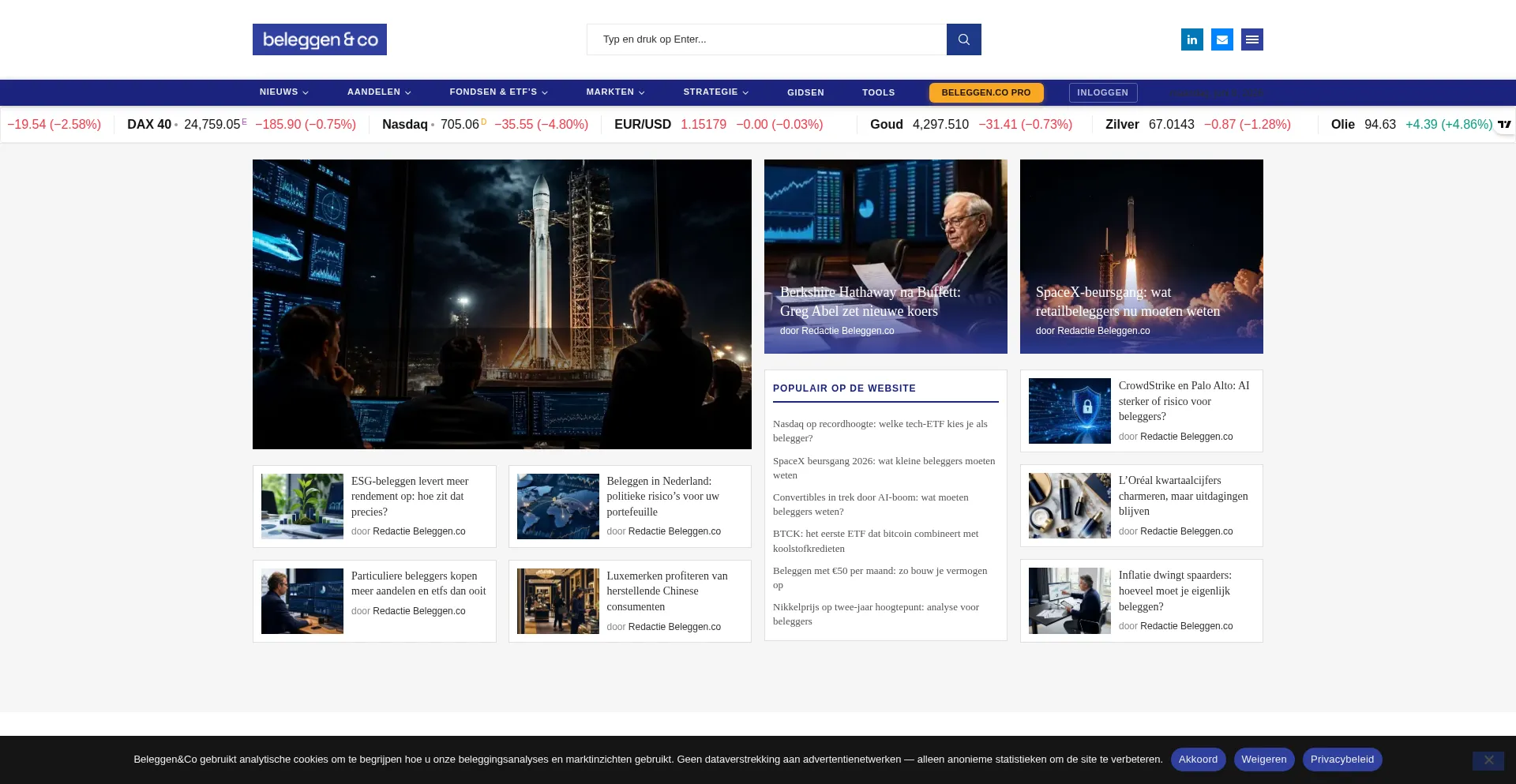Open Inflatie dwingt spaarders headline
Image resolution: width=1516 pixels, height=784 pixels.
click(x=1175, y=591)
